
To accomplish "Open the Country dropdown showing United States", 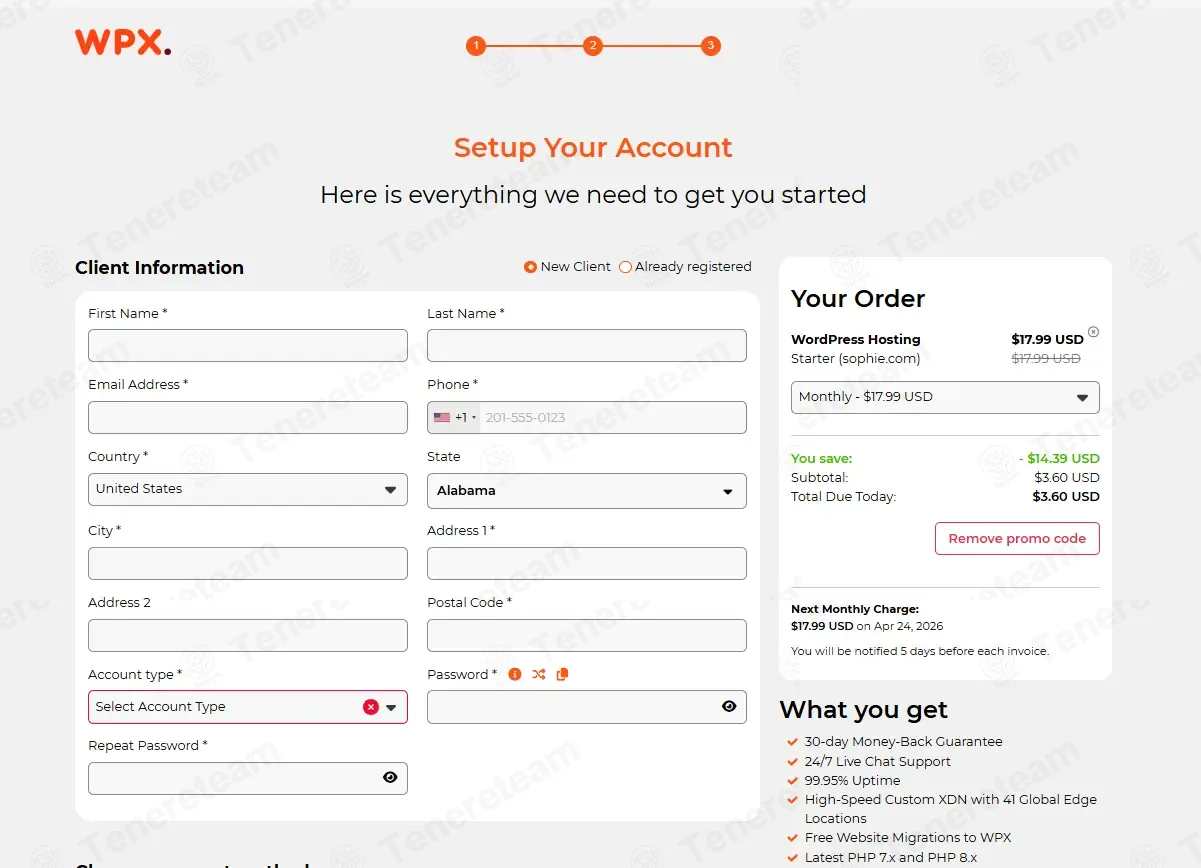I will click(247, 490).
